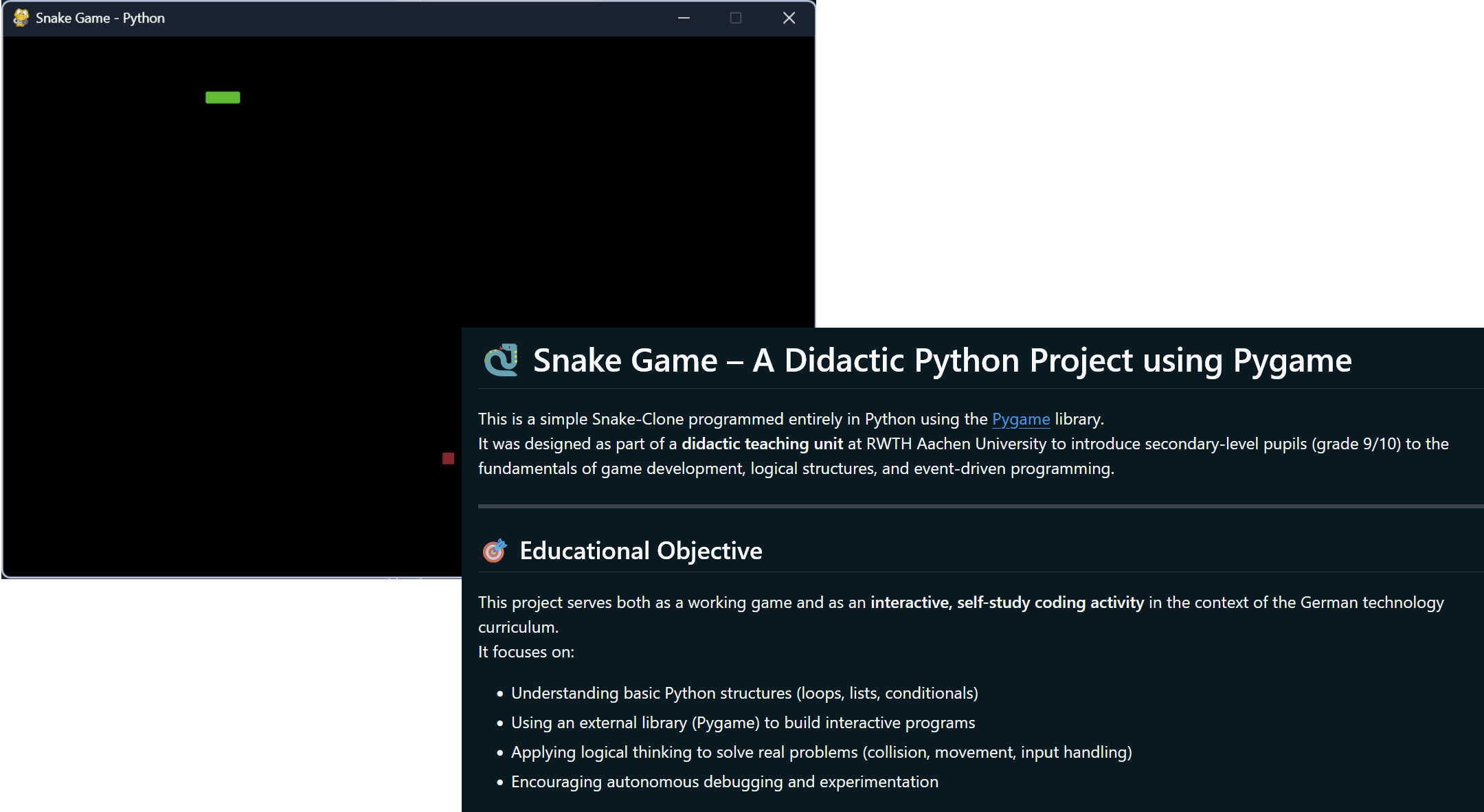Open the Pygame hyperlink
This screenshot has width=1484, height=812.
tap(1020, 419)
